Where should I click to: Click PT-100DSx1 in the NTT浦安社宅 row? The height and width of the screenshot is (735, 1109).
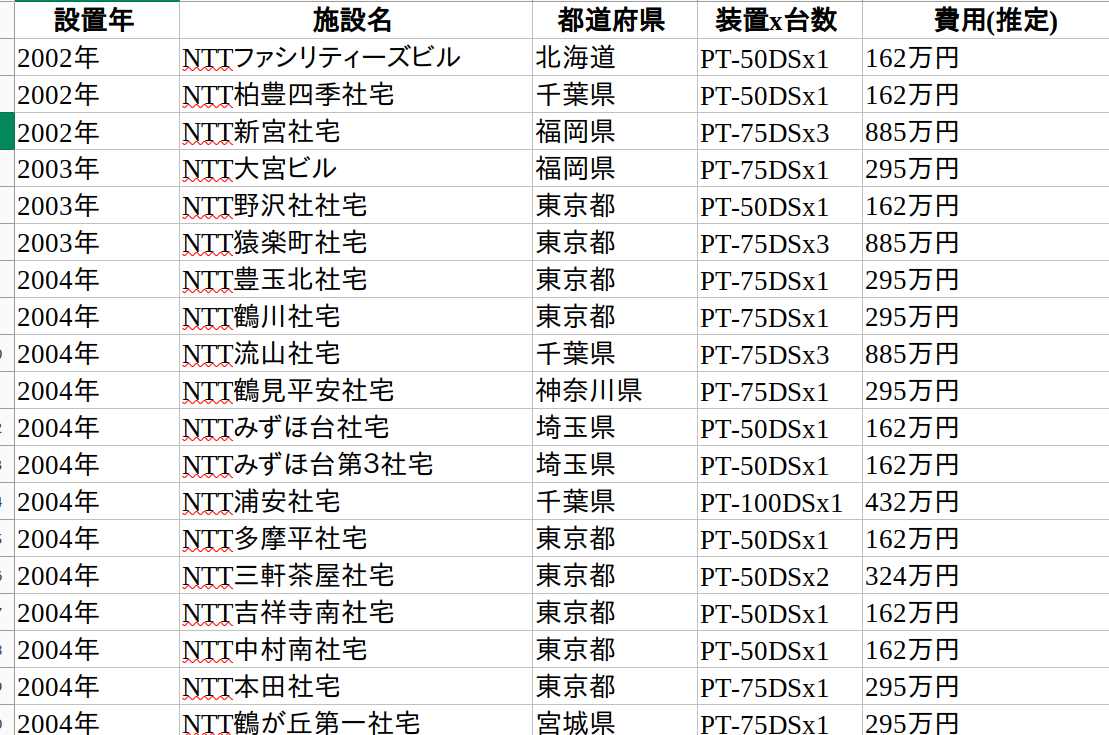pyautogui.click(x=779, y=502)
